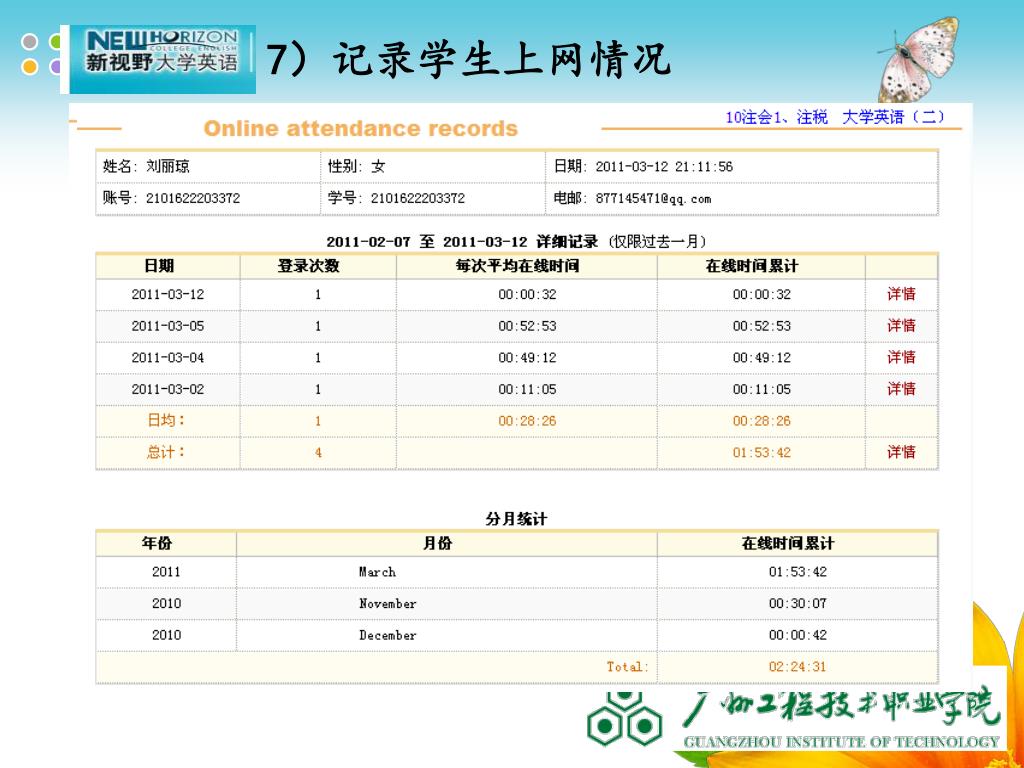Click the class link 10注会1、注税 大学英语（二）
The image size is (1024, 768).
tap(835, 118)
